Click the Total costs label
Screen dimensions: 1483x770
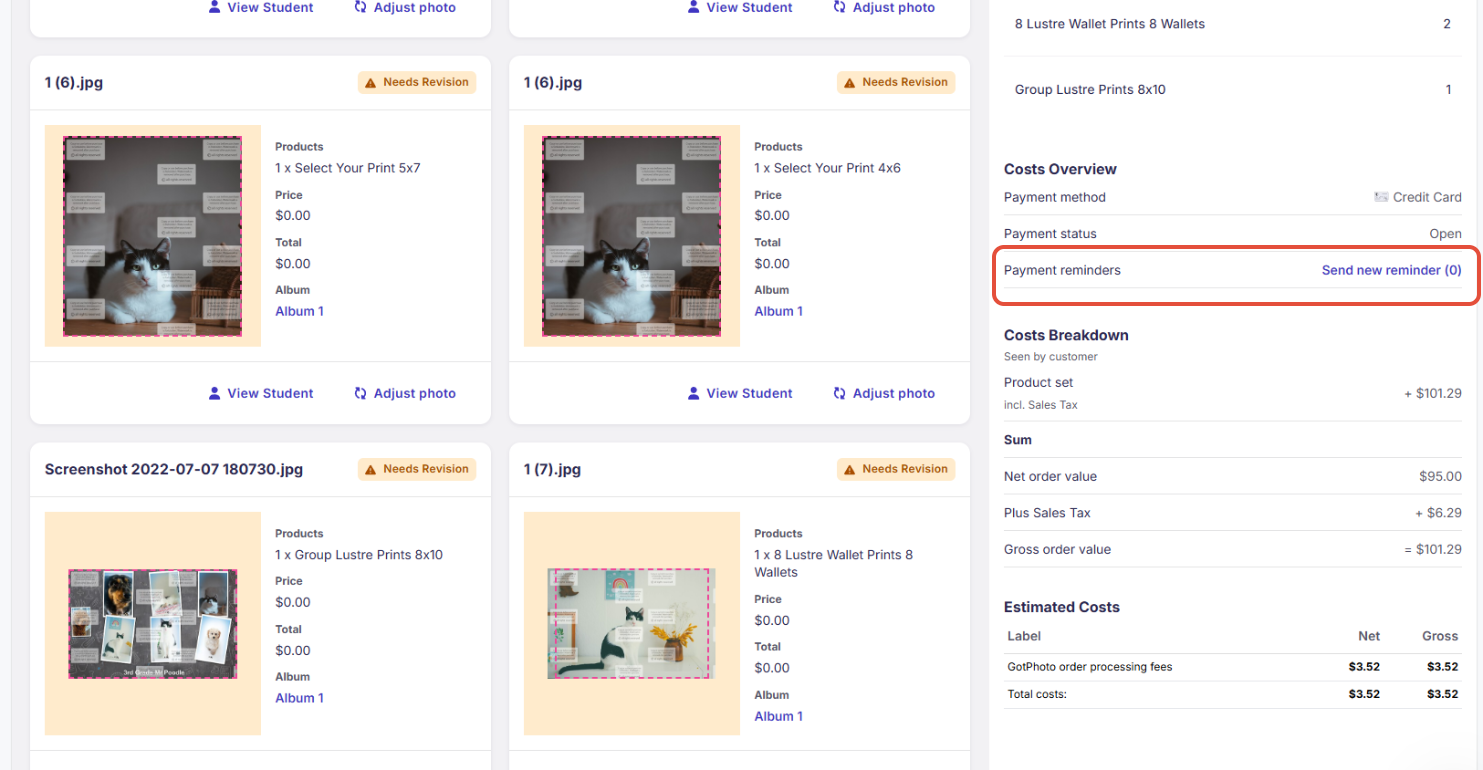(1037, 694)
